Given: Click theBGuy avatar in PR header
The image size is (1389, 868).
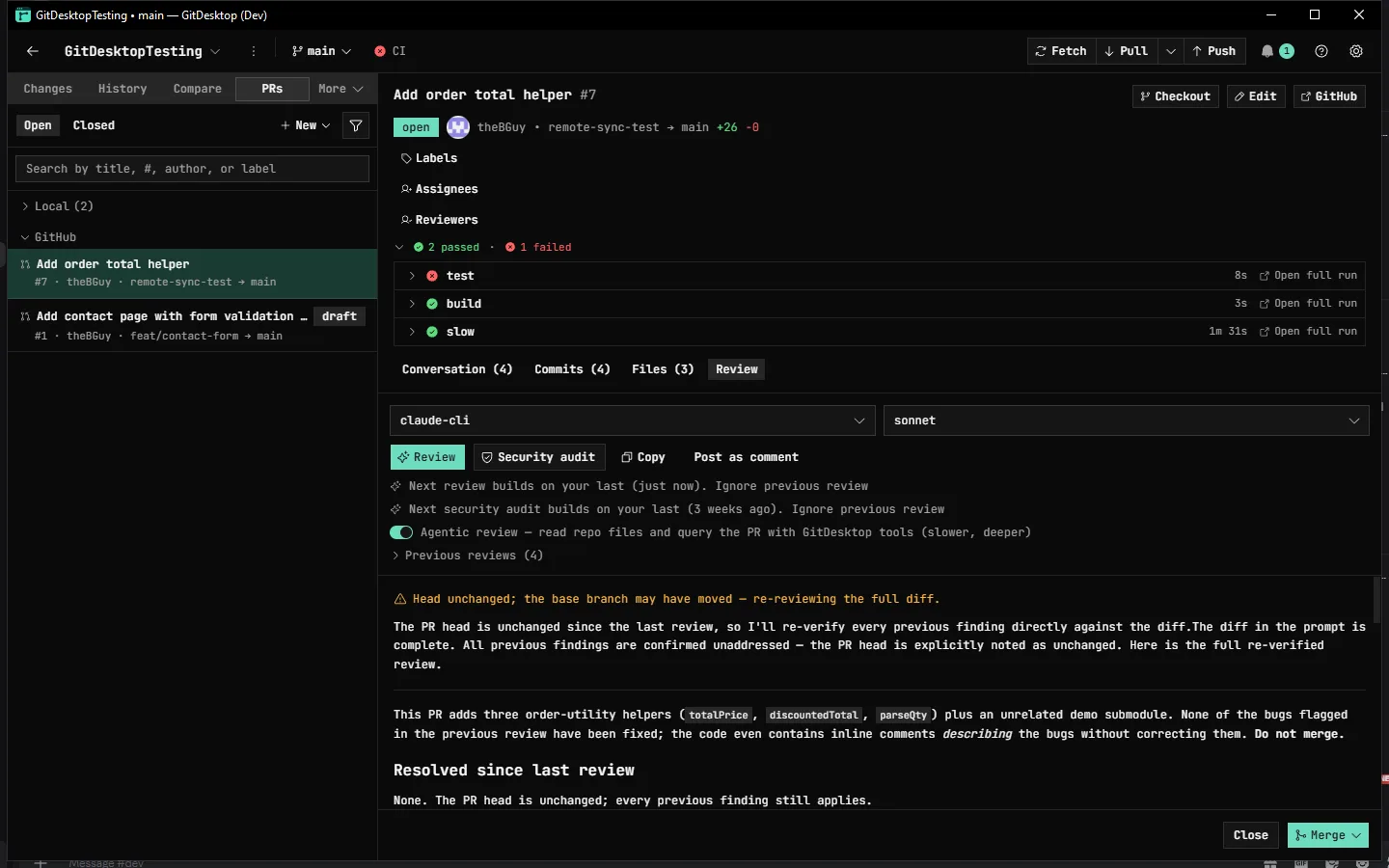Looking at the screenshot, I should coord(458,127).
